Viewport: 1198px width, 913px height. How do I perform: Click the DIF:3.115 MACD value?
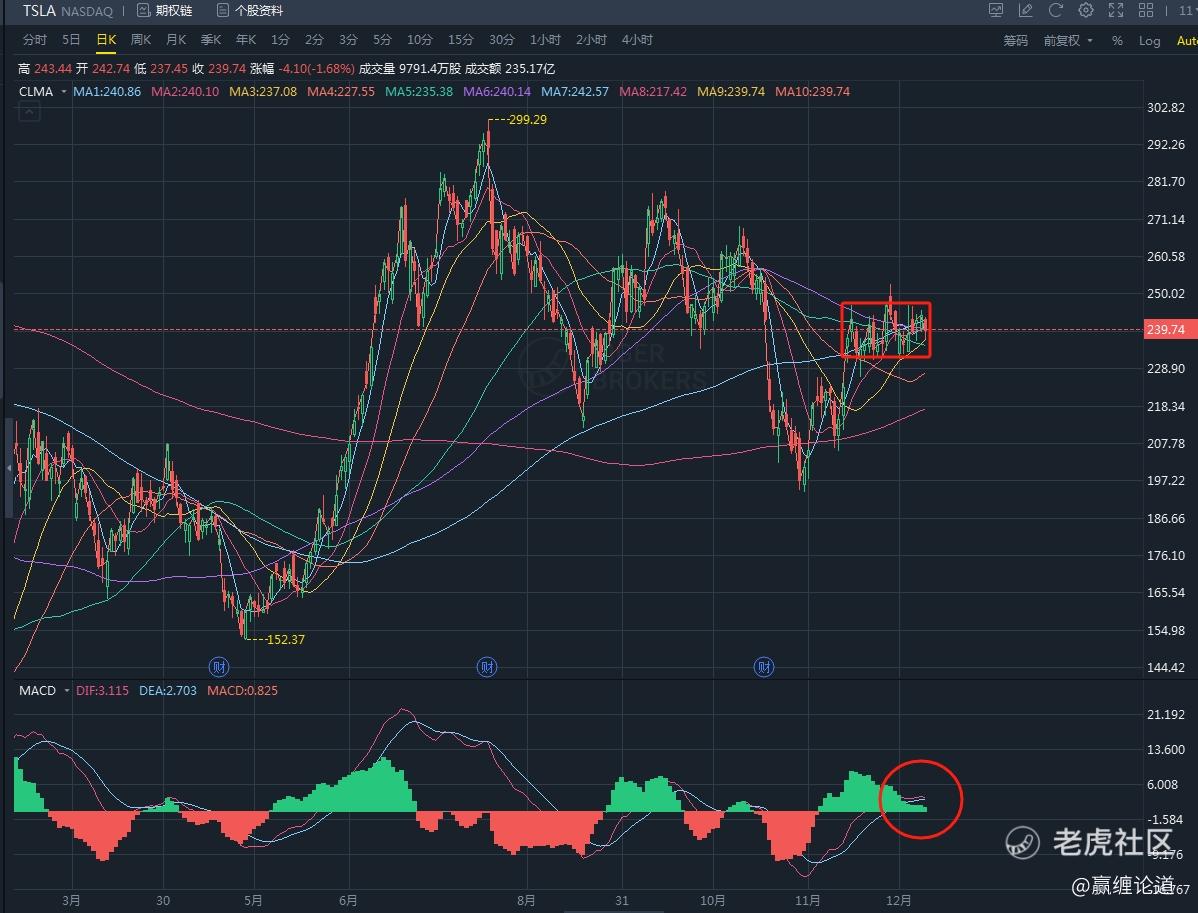(102, 691)
